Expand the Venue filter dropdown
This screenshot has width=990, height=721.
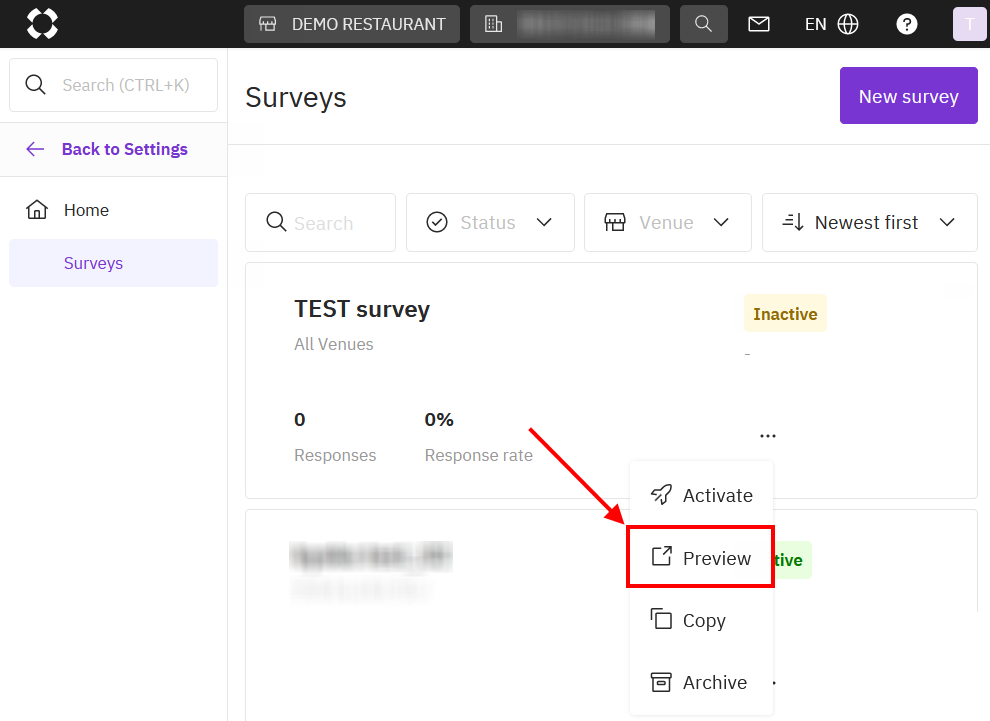(667, 222)
